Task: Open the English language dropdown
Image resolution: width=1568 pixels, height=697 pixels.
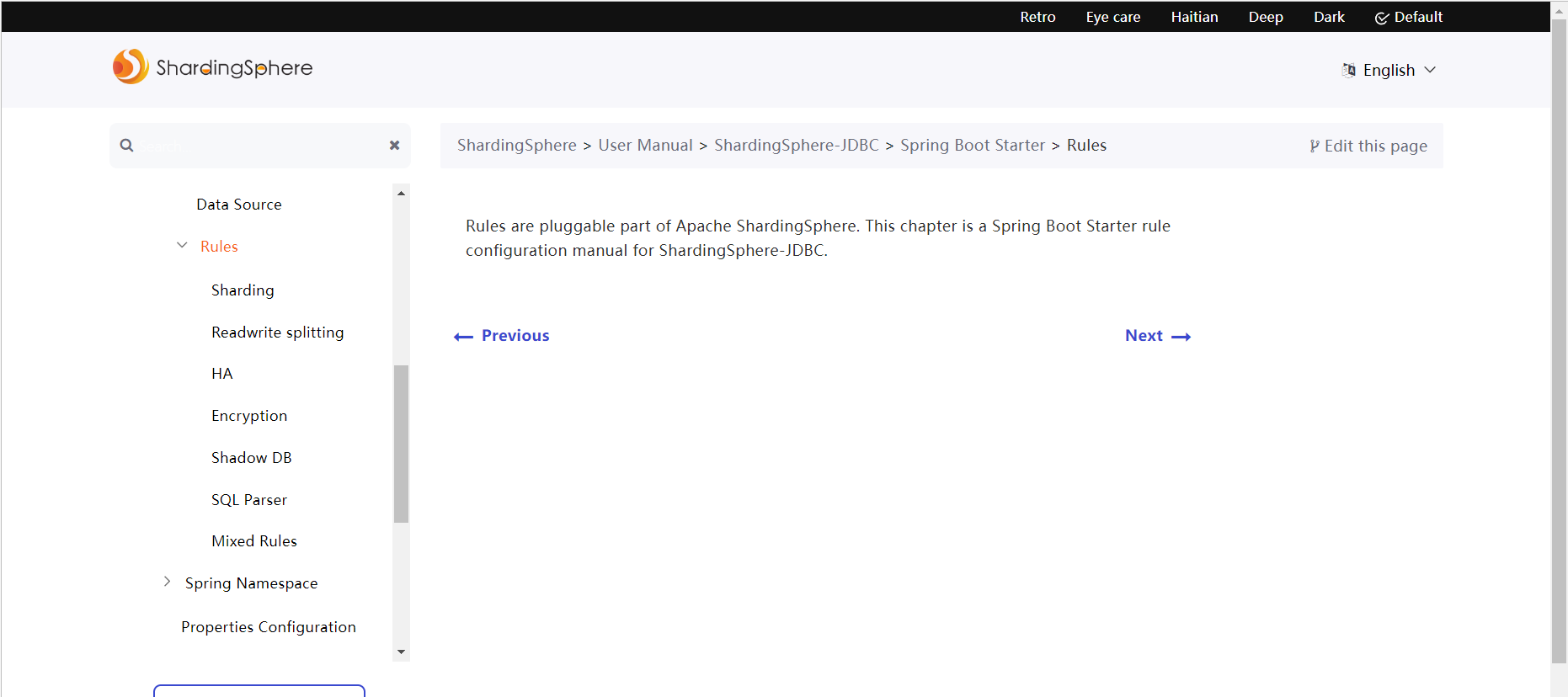Action: [x=1389, y=70]
